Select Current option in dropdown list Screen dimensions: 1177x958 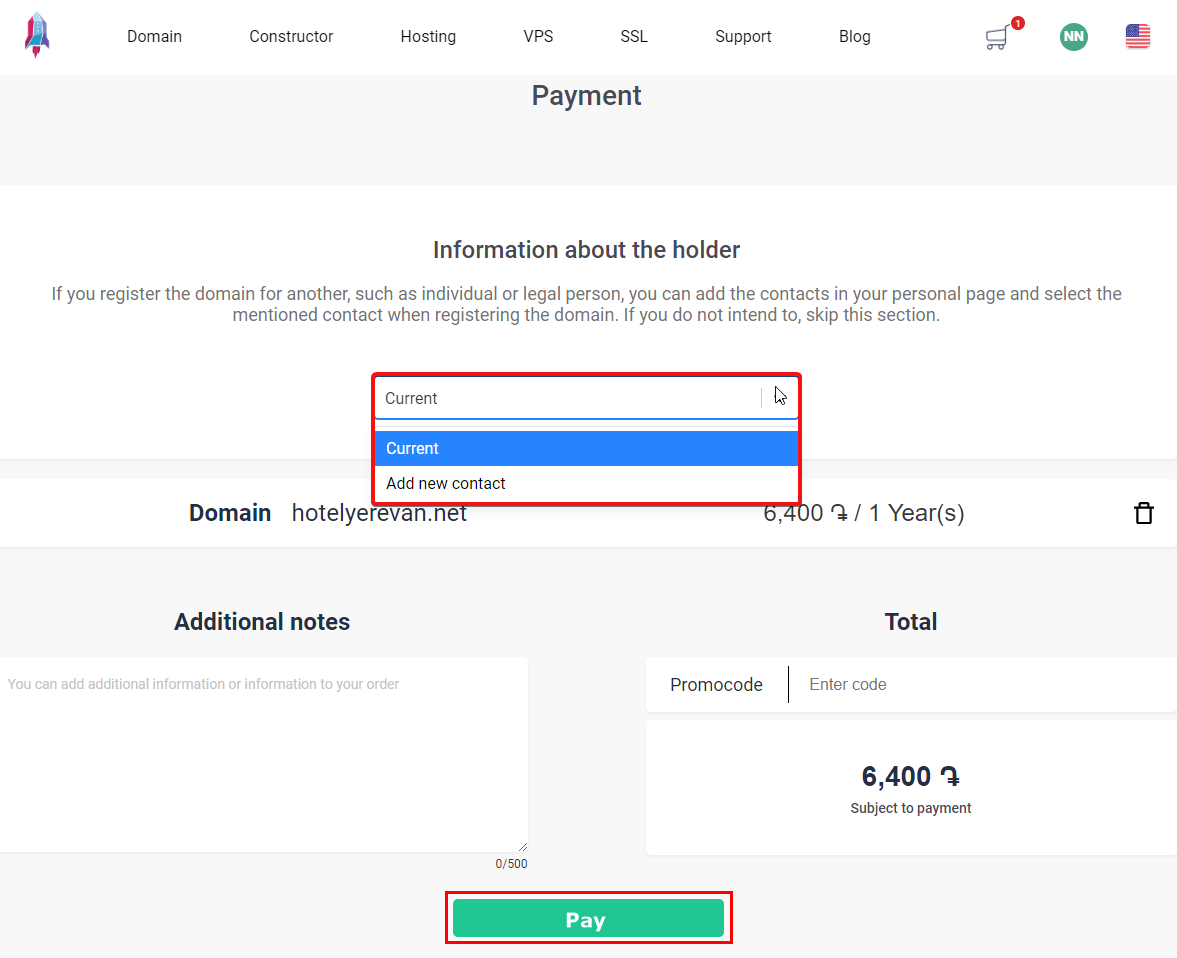point(586,448)
